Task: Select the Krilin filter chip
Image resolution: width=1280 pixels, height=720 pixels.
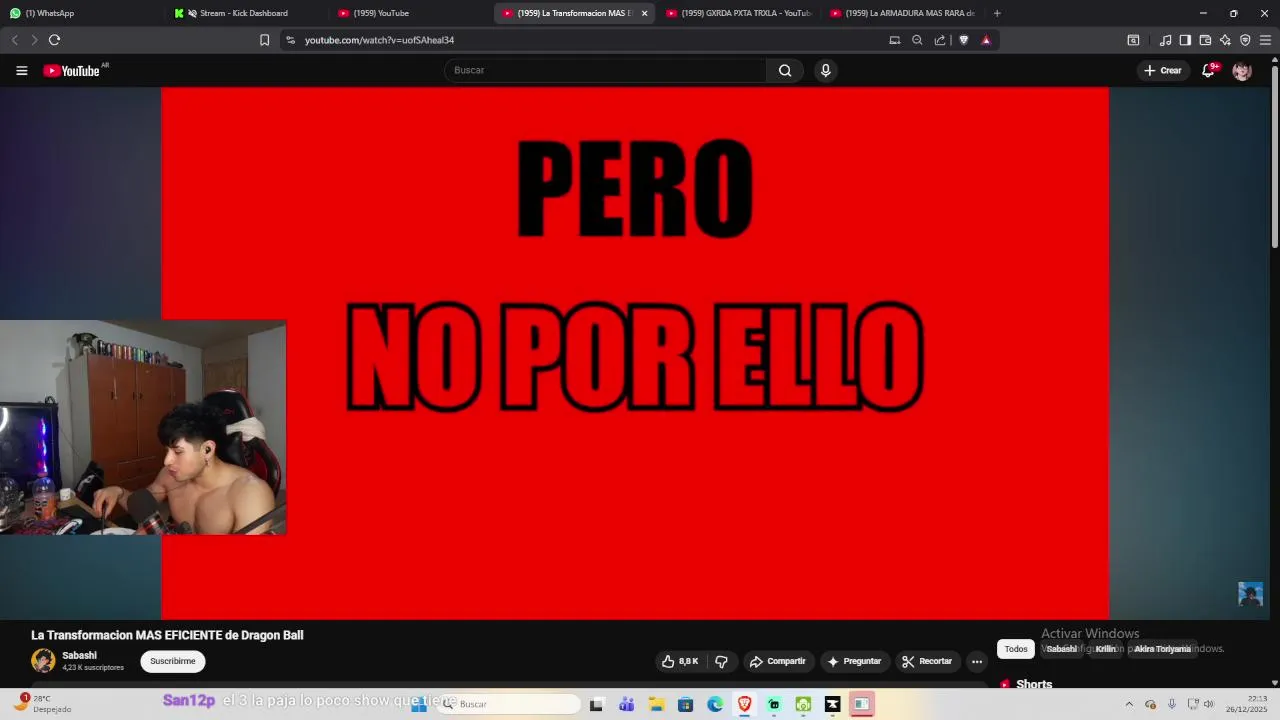Action: (1105, 649)
